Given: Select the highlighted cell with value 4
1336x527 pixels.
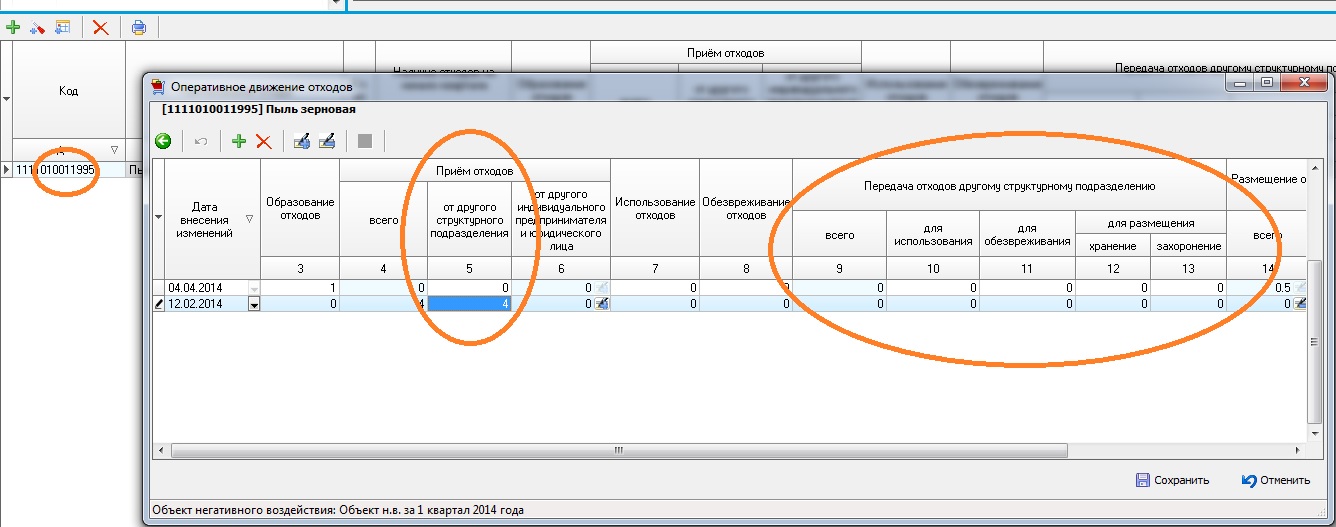Looking at the screenshot, I should (469, 304).
